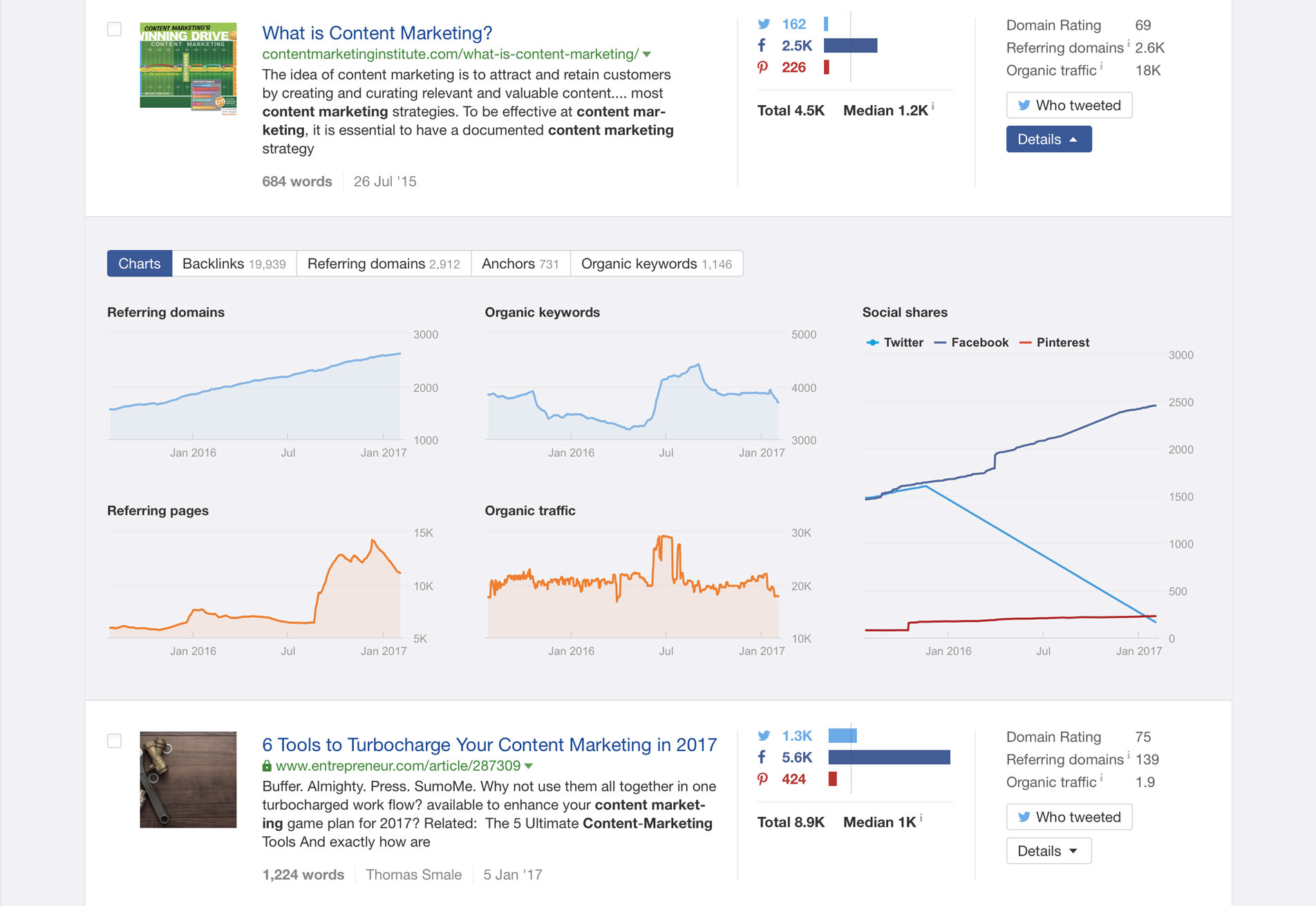
Task: Open the dropdown next to contentmarketinginstitute.com URL
Action: coord(646,54)
